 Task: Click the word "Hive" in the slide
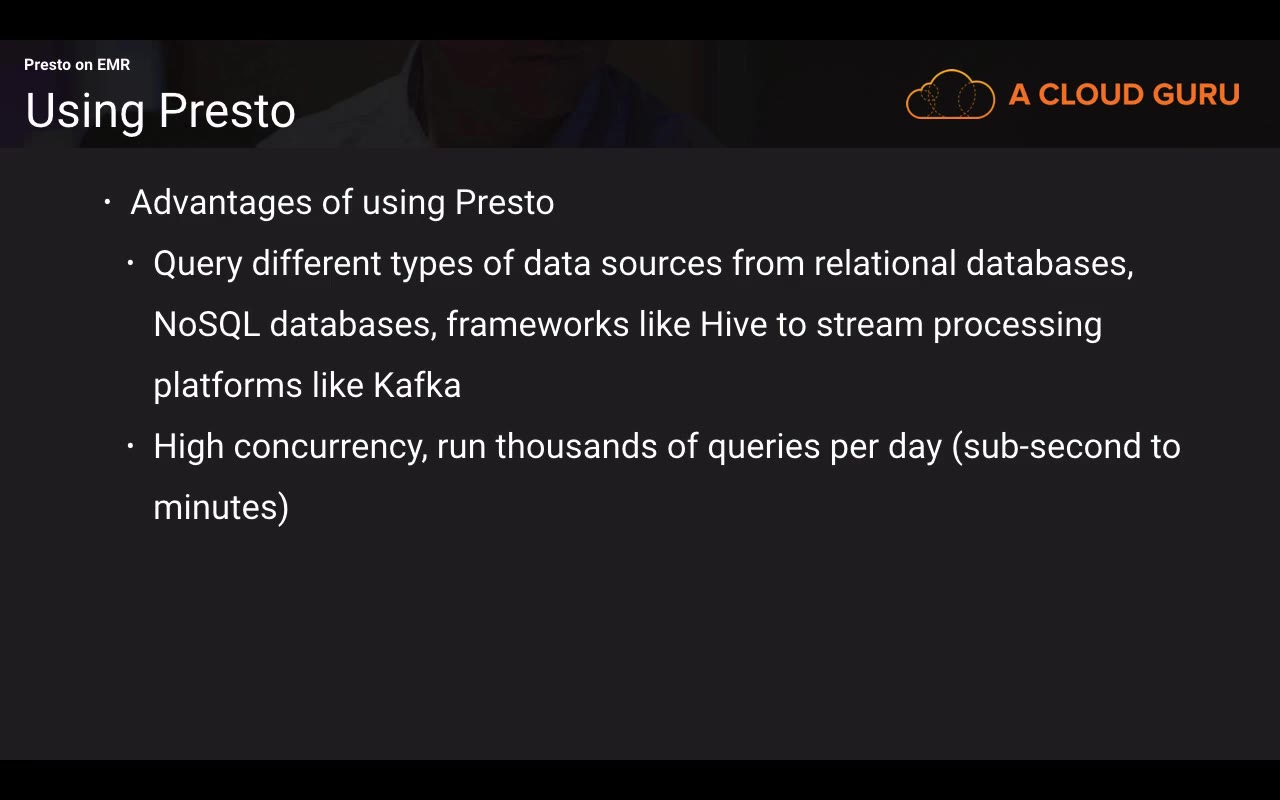click(732, 324)
